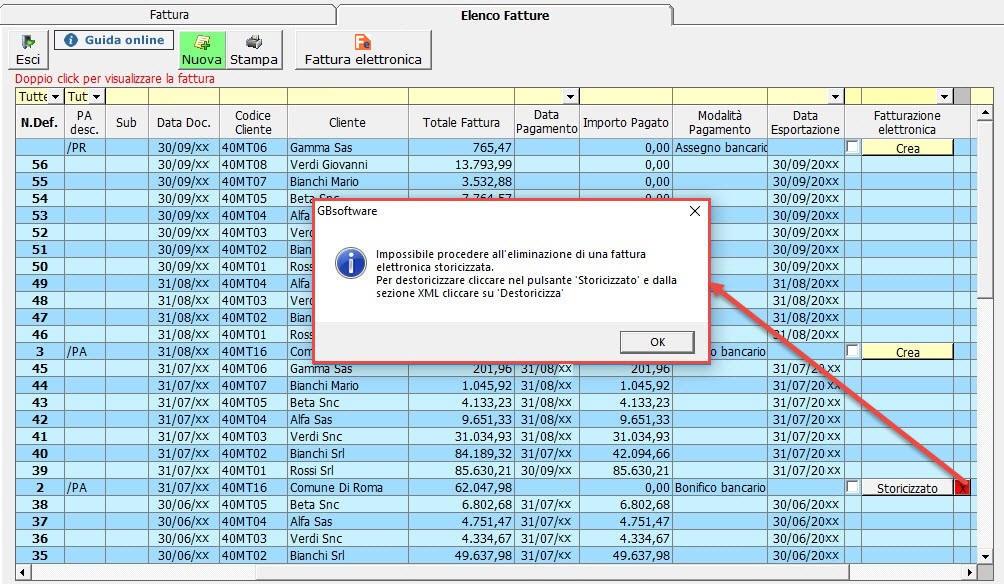Click Crea in invoice 3 /PA row
This screenshot has height=584, width=1004.
907,352
